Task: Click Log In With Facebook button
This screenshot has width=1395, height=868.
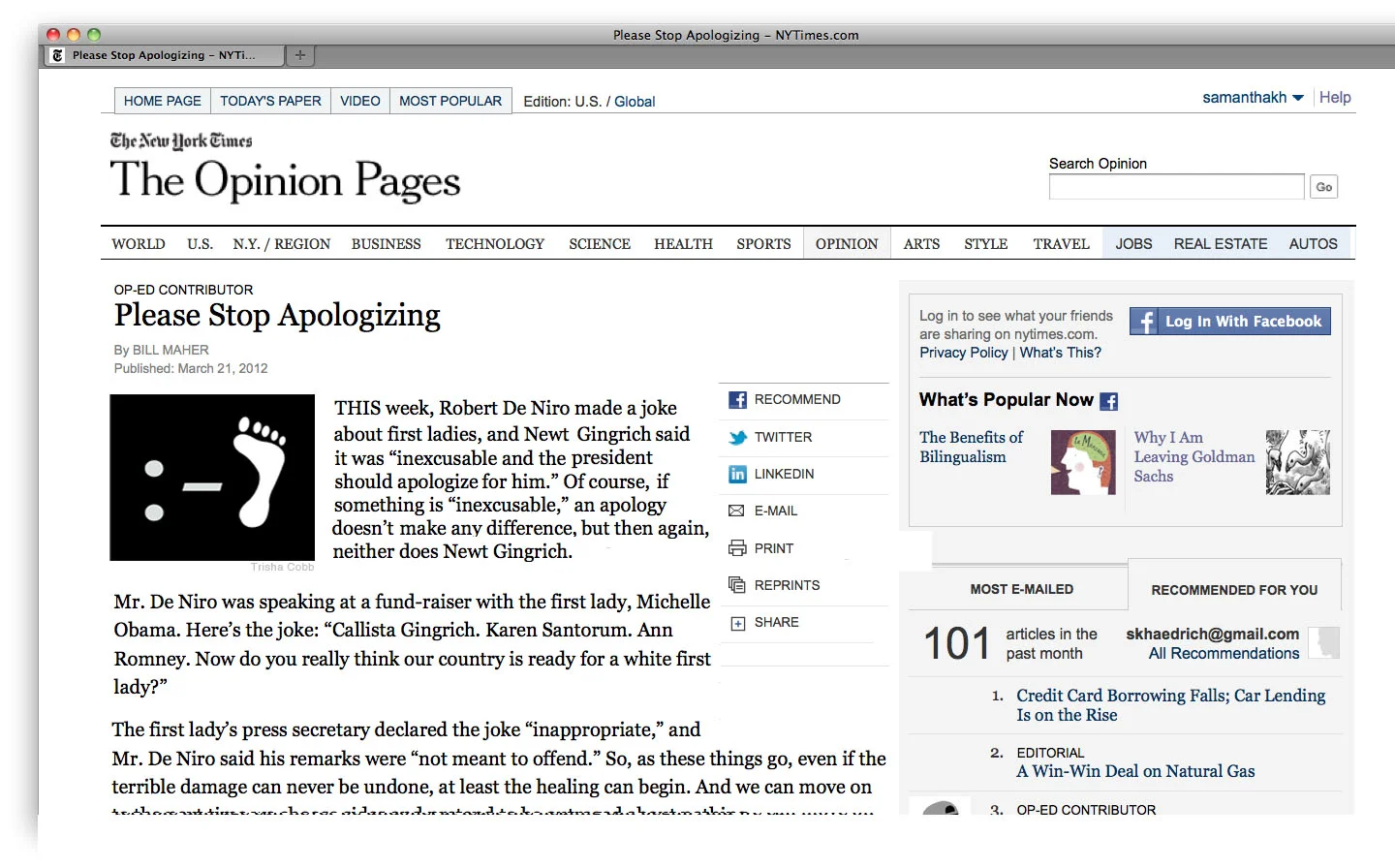Action: point(1230,322)
